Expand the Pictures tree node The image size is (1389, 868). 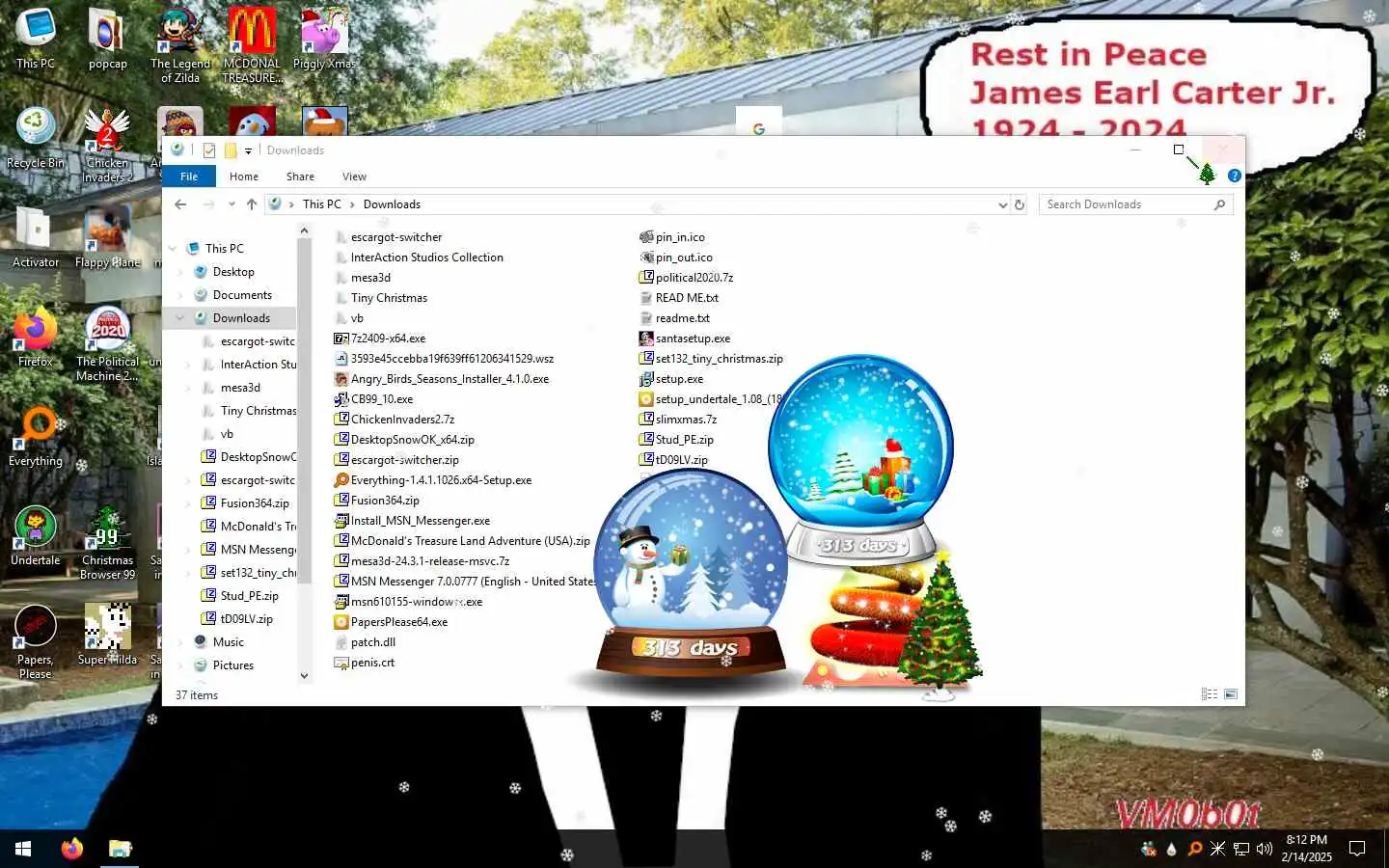pos(179,665)
